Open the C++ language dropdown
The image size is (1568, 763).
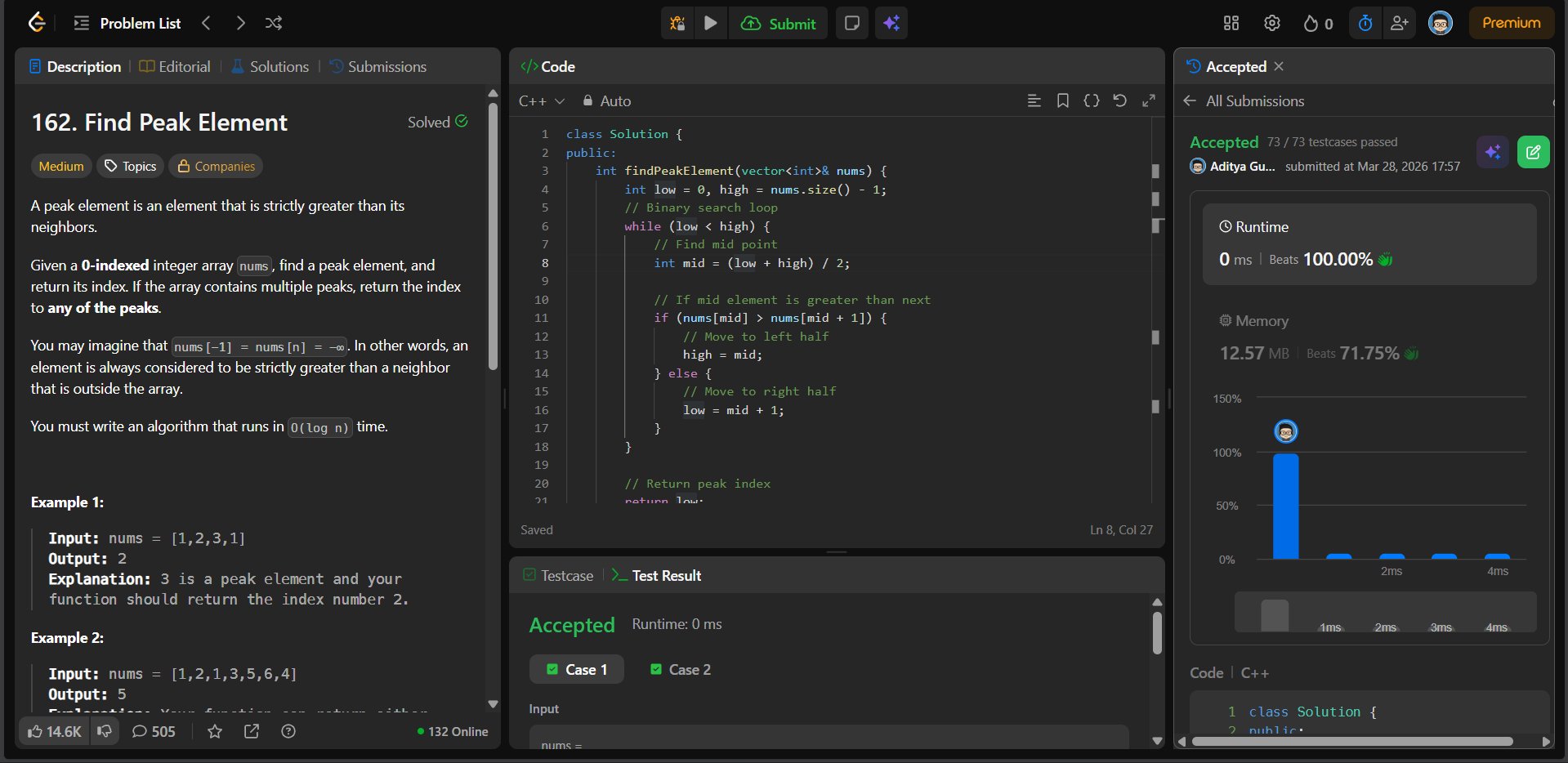(x=541, y=101)
